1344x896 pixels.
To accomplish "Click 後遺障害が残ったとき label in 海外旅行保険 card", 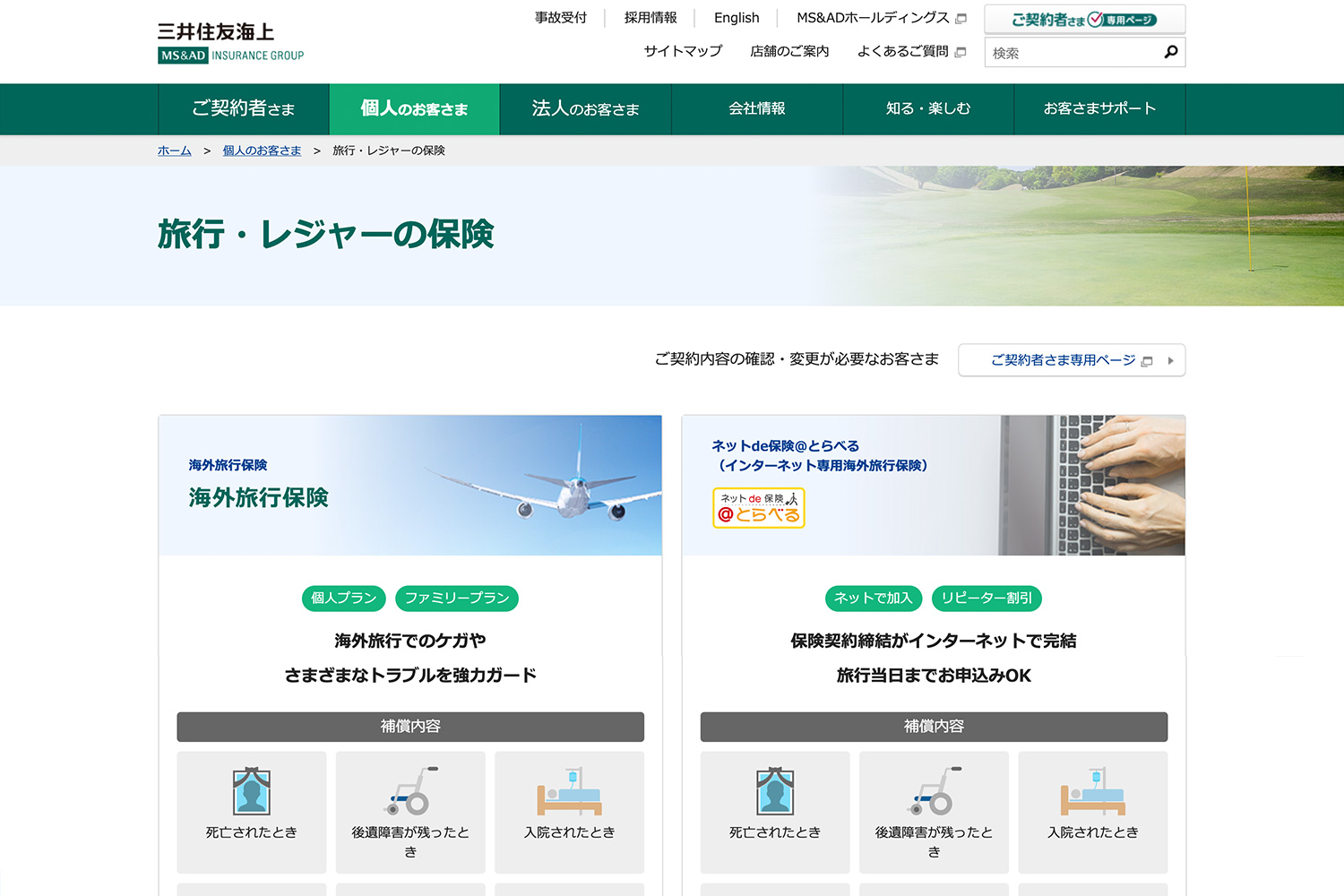I will [410, 842].
